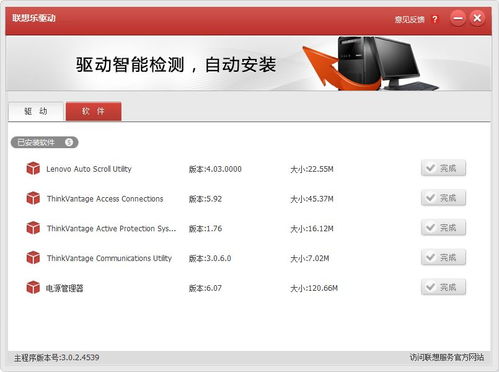This screenshot has height=372, width=499.
Task: Click the ThinkVantage Access Connections package icon
Action: tap(33, 198)
